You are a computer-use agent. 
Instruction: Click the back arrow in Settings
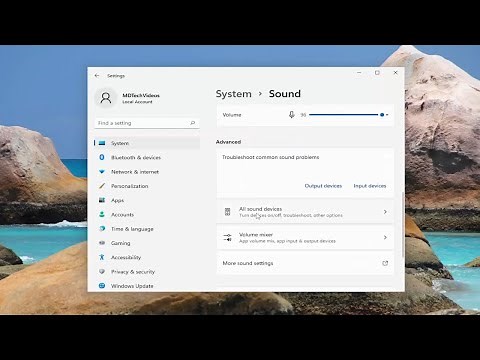97,76
